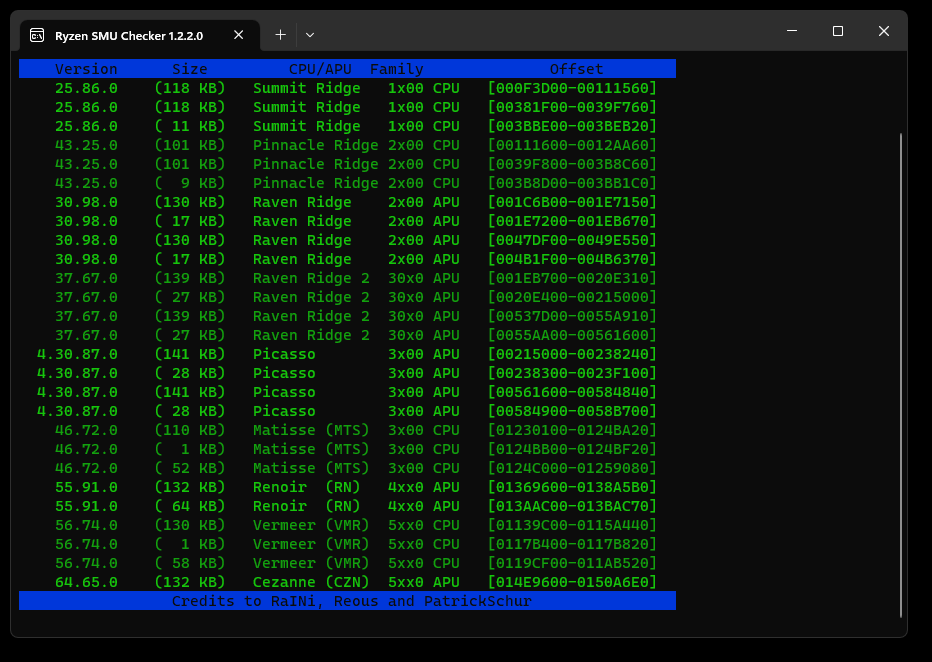This screenshot has height=662, width=932.
Task: Click offset [001C6B00-001E7150]
Action: (x=572, y=202)
